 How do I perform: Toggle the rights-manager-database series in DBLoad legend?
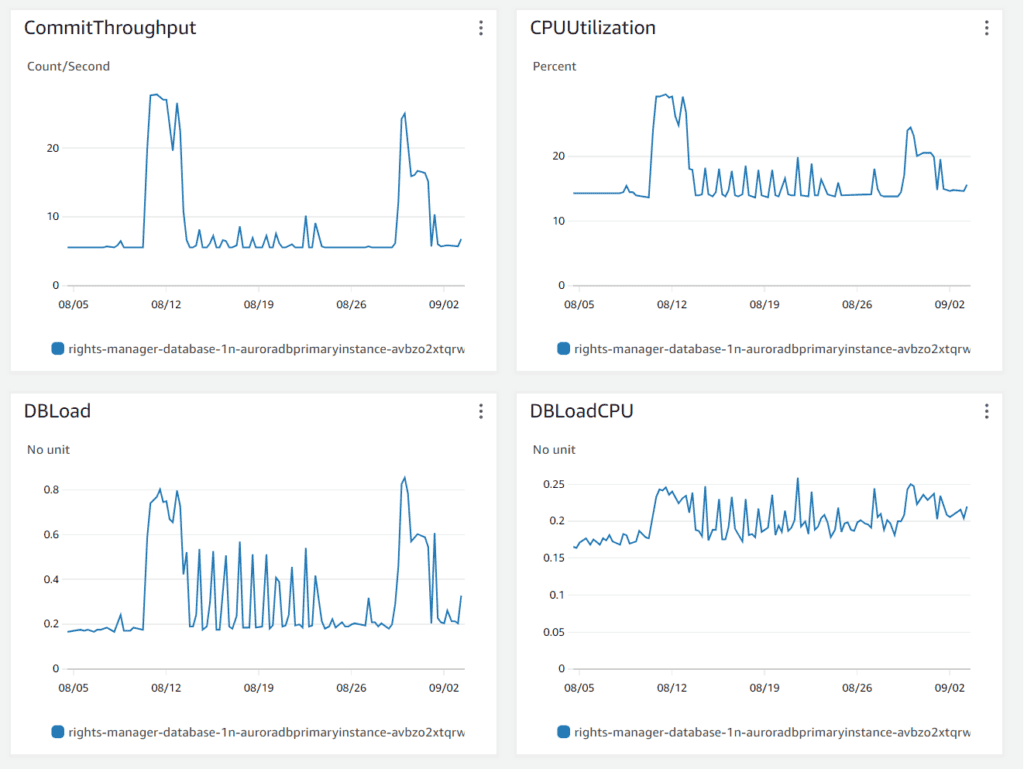(267, 732)
